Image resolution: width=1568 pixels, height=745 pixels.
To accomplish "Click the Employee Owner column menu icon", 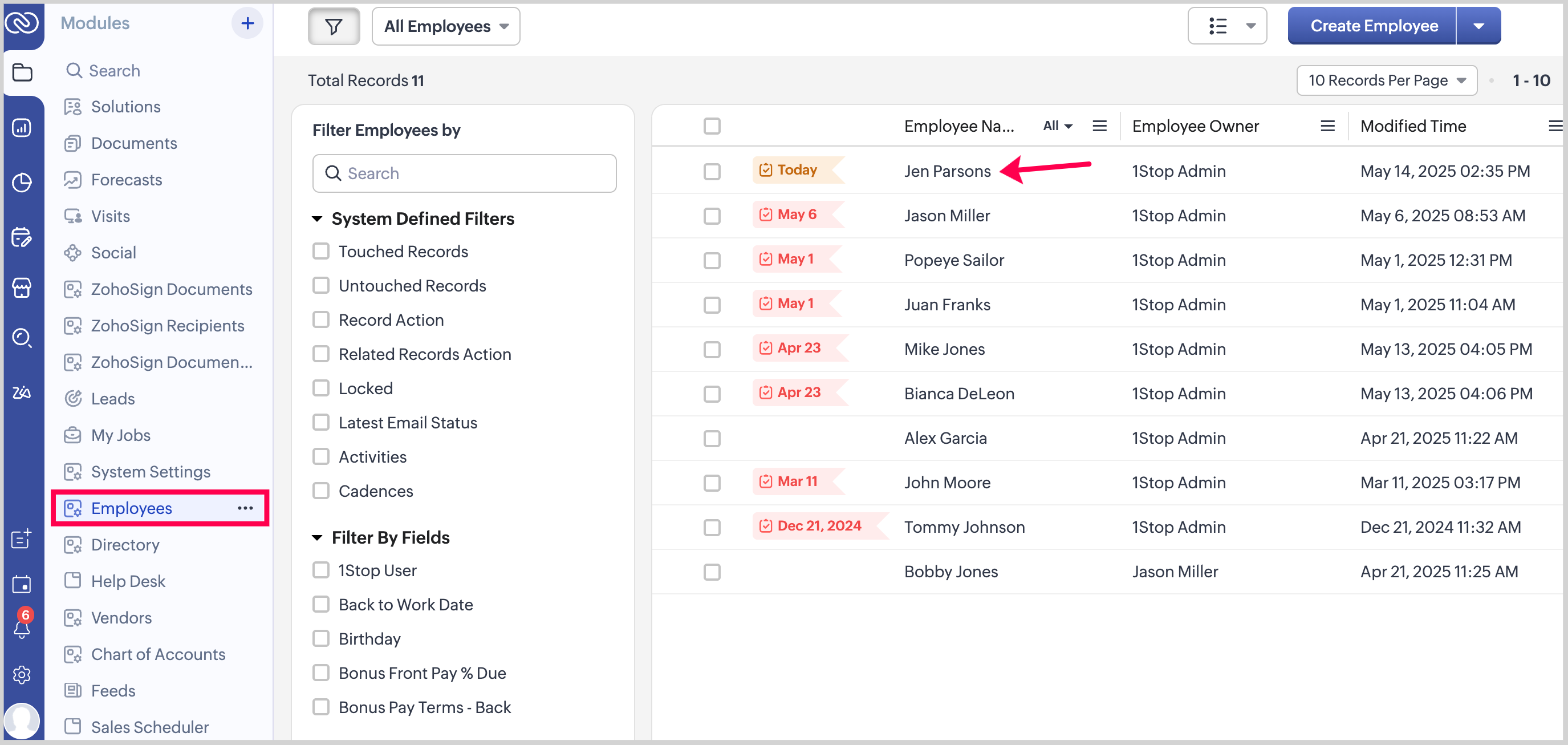I will (1327, 126).
